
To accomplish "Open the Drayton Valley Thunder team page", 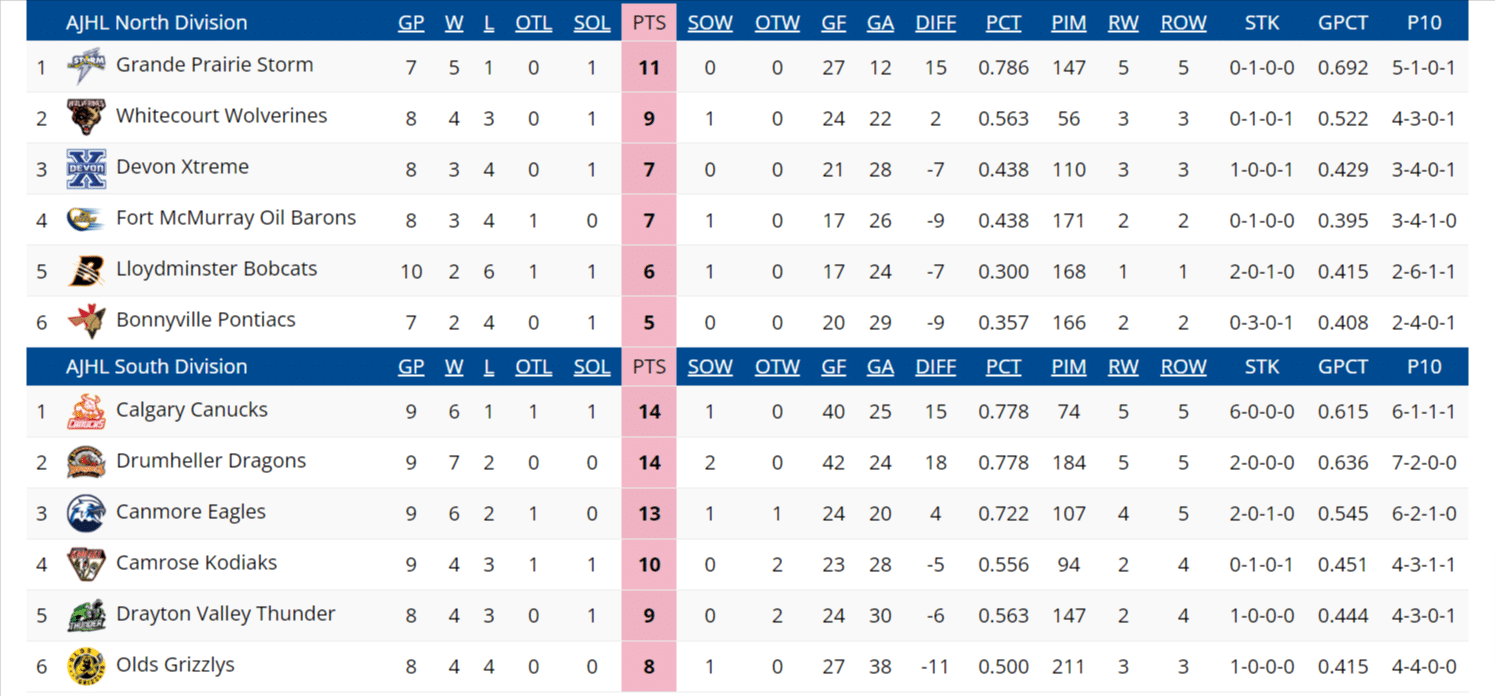I will (x=226, y=614).
